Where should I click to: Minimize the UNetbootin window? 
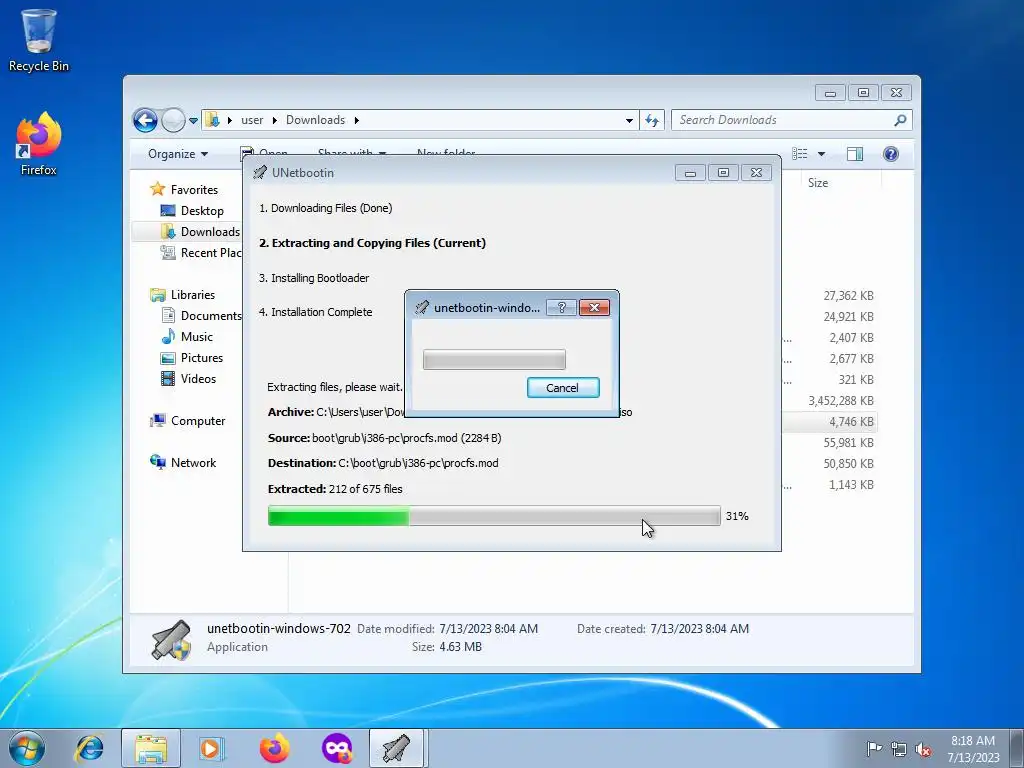pos(690,173)
